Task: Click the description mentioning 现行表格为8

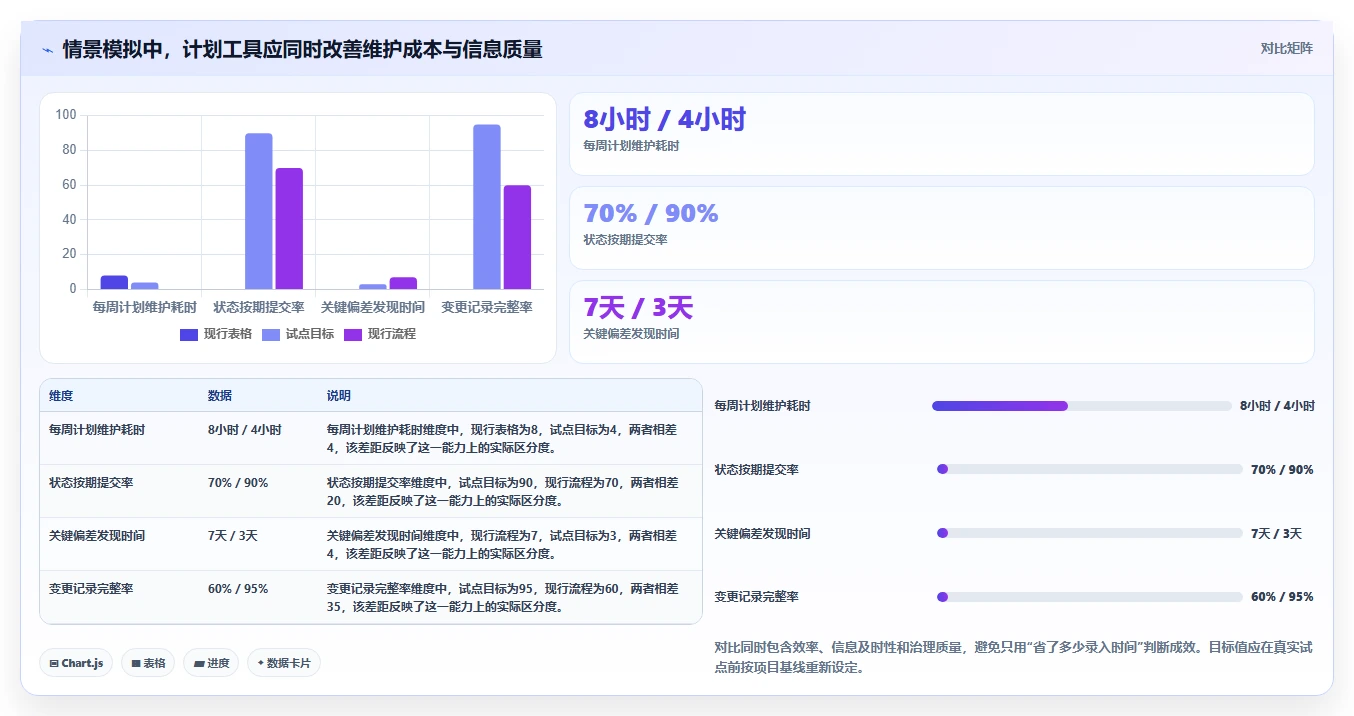Action: point(502,439)
